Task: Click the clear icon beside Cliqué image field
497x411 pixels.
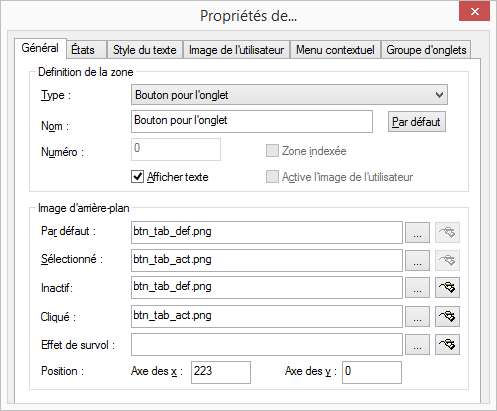Action: tap(447, 316)
